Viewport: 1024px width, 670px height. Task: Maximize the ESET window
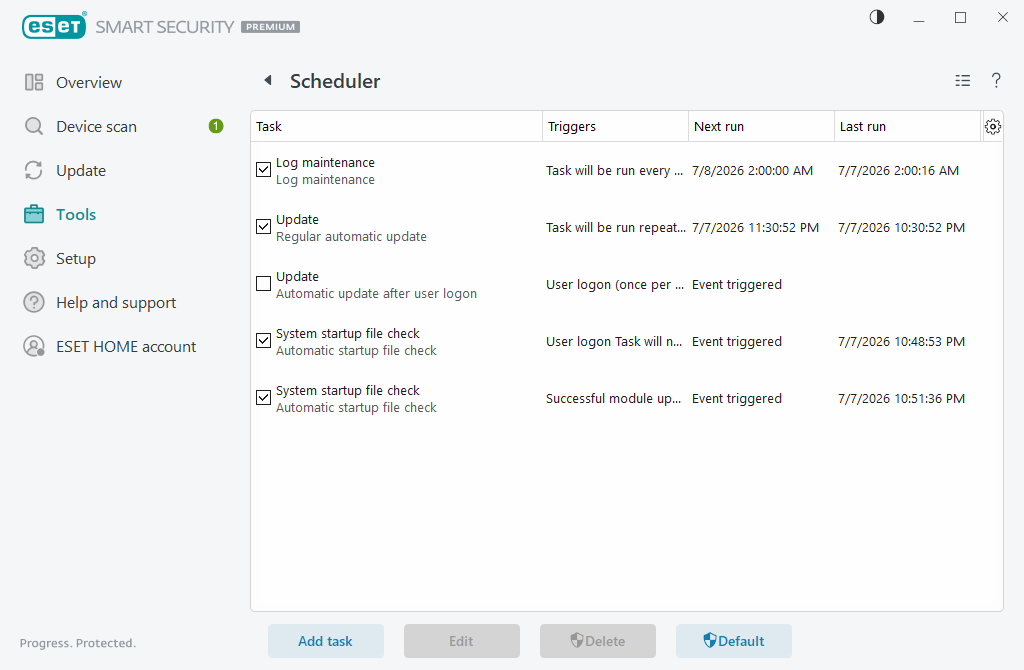click(961, 18)
